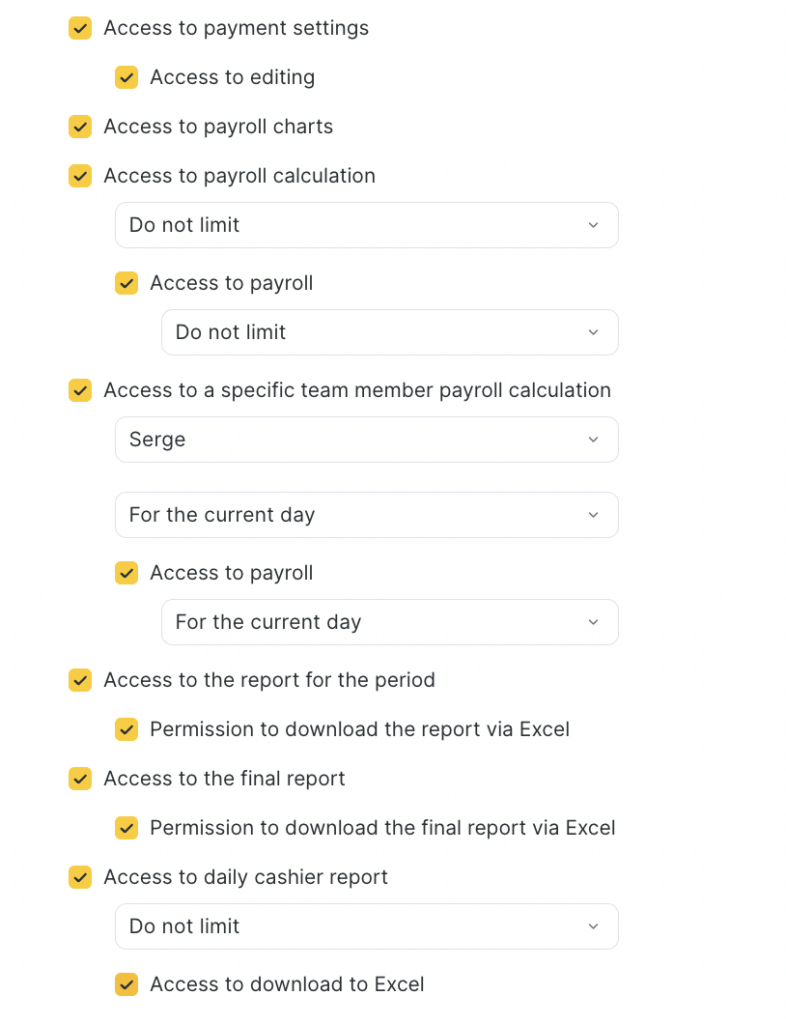This screenshot has width=786, height=1024.
Task: Uncheck Permission to download the final report via Excel
Action: [126, 828]
